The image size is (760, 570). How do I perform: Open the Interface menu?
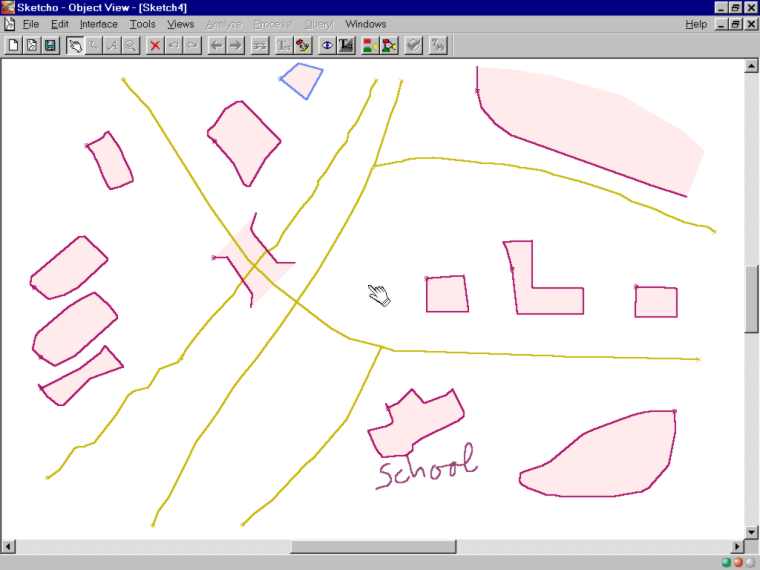tap(98, 24)
